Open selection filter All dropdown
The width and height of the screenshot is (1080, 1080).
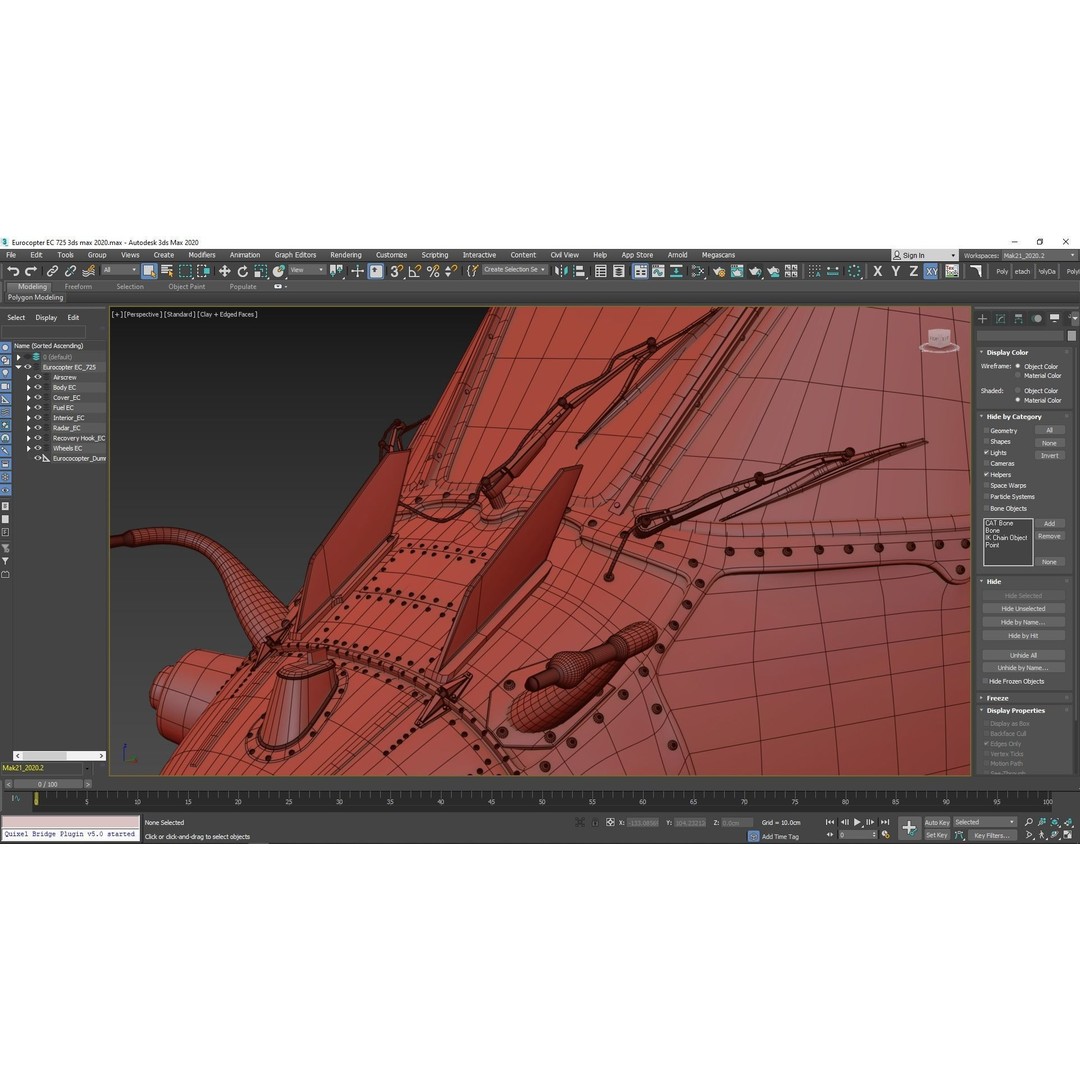(x=120, y=271)
